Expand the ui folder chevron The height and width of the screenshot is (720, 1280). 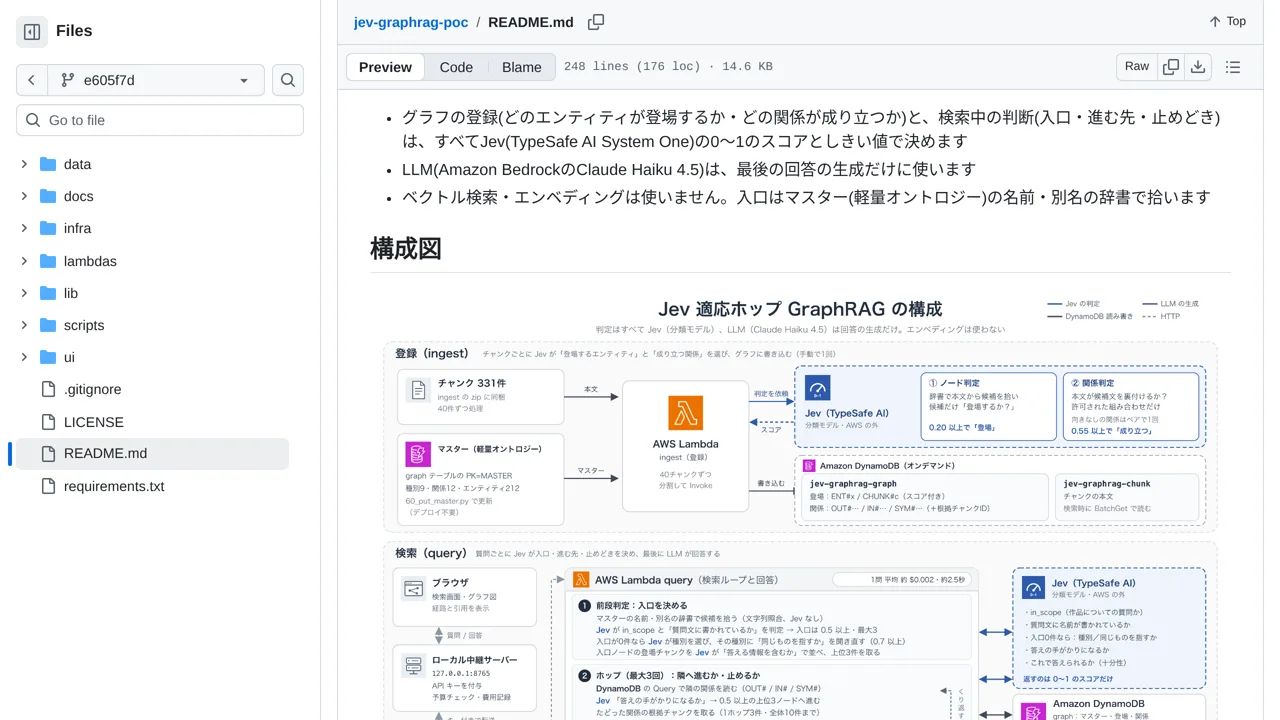tap(24, 357)
